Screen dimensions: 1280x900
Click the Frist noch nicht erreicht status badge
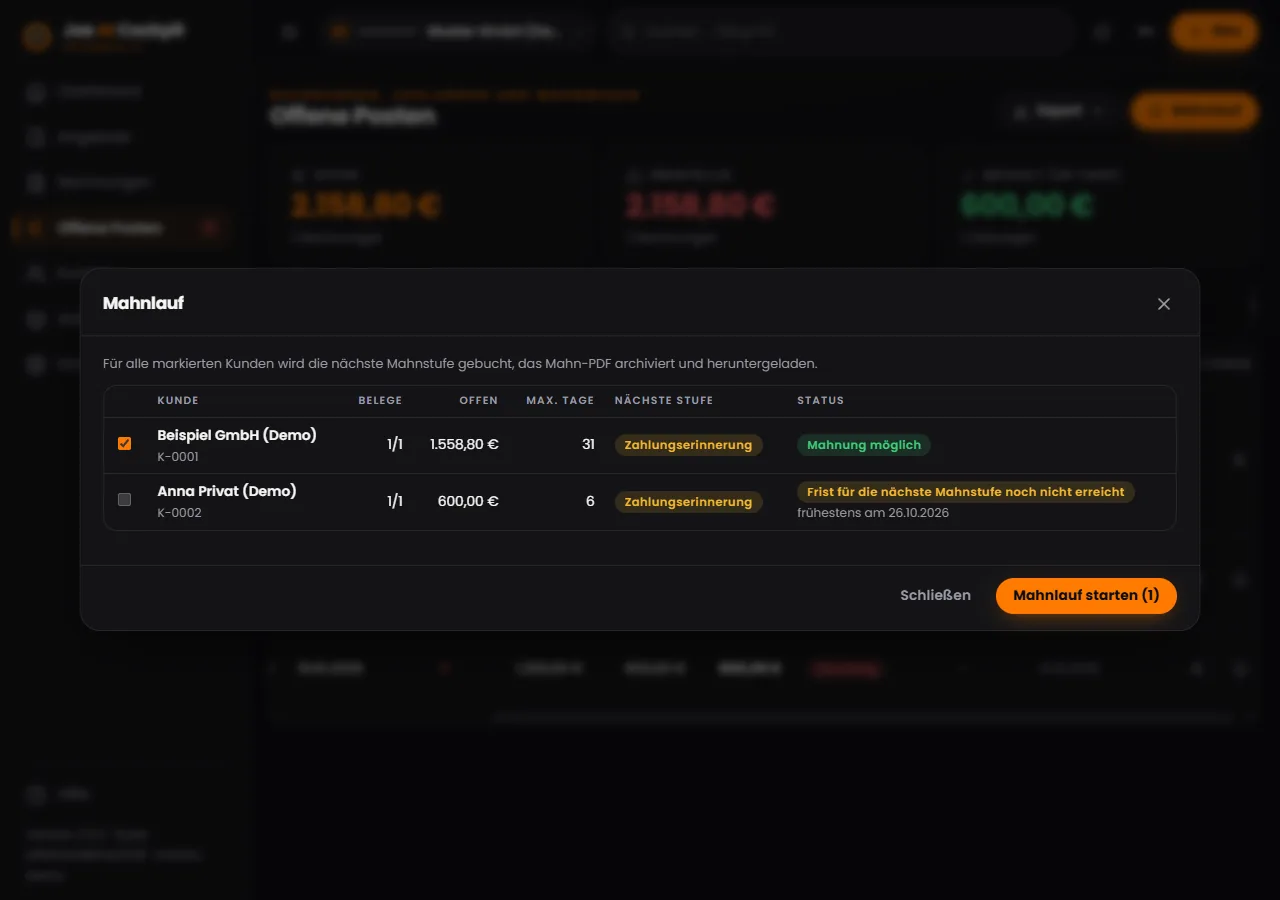click(x=966, y=492)
